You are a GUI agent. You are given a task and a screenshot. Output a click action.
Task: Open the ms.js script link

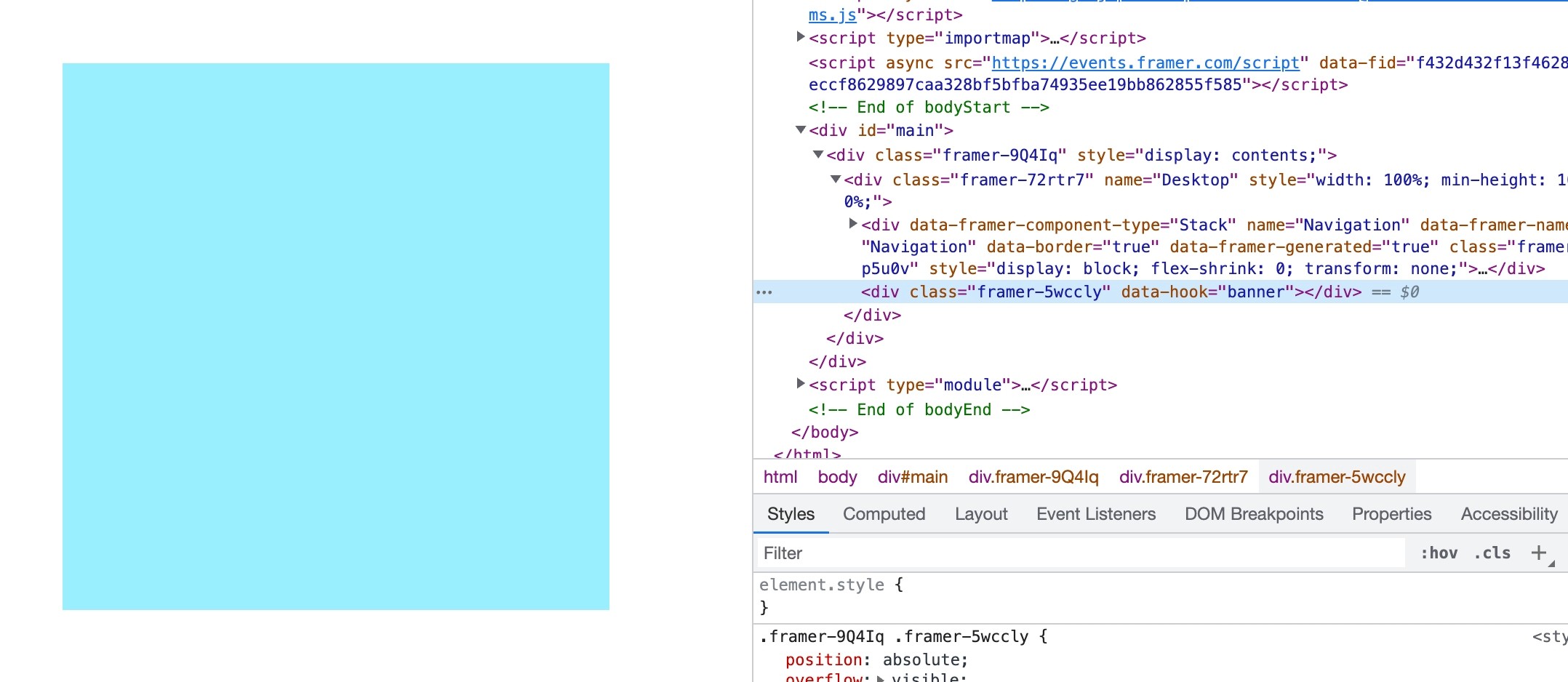832,15
